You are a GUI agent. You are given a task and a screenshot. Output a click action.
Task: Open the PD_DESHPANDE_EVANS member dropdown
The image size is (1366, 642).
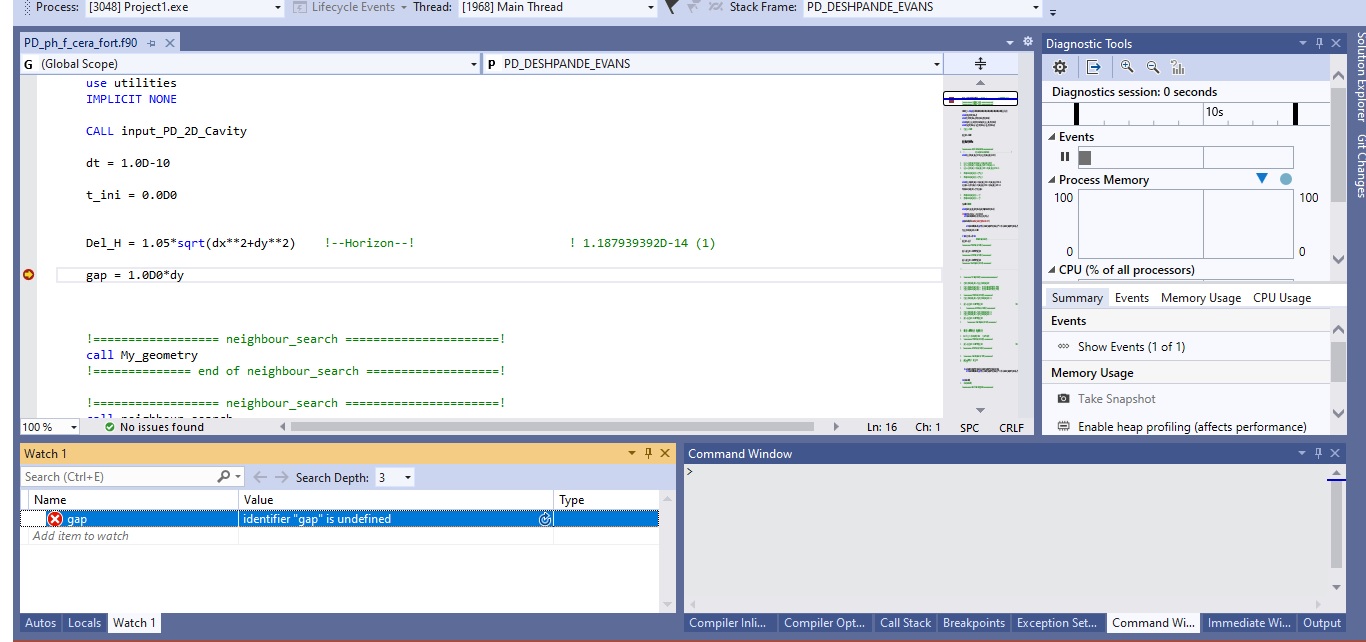point(937,63)
